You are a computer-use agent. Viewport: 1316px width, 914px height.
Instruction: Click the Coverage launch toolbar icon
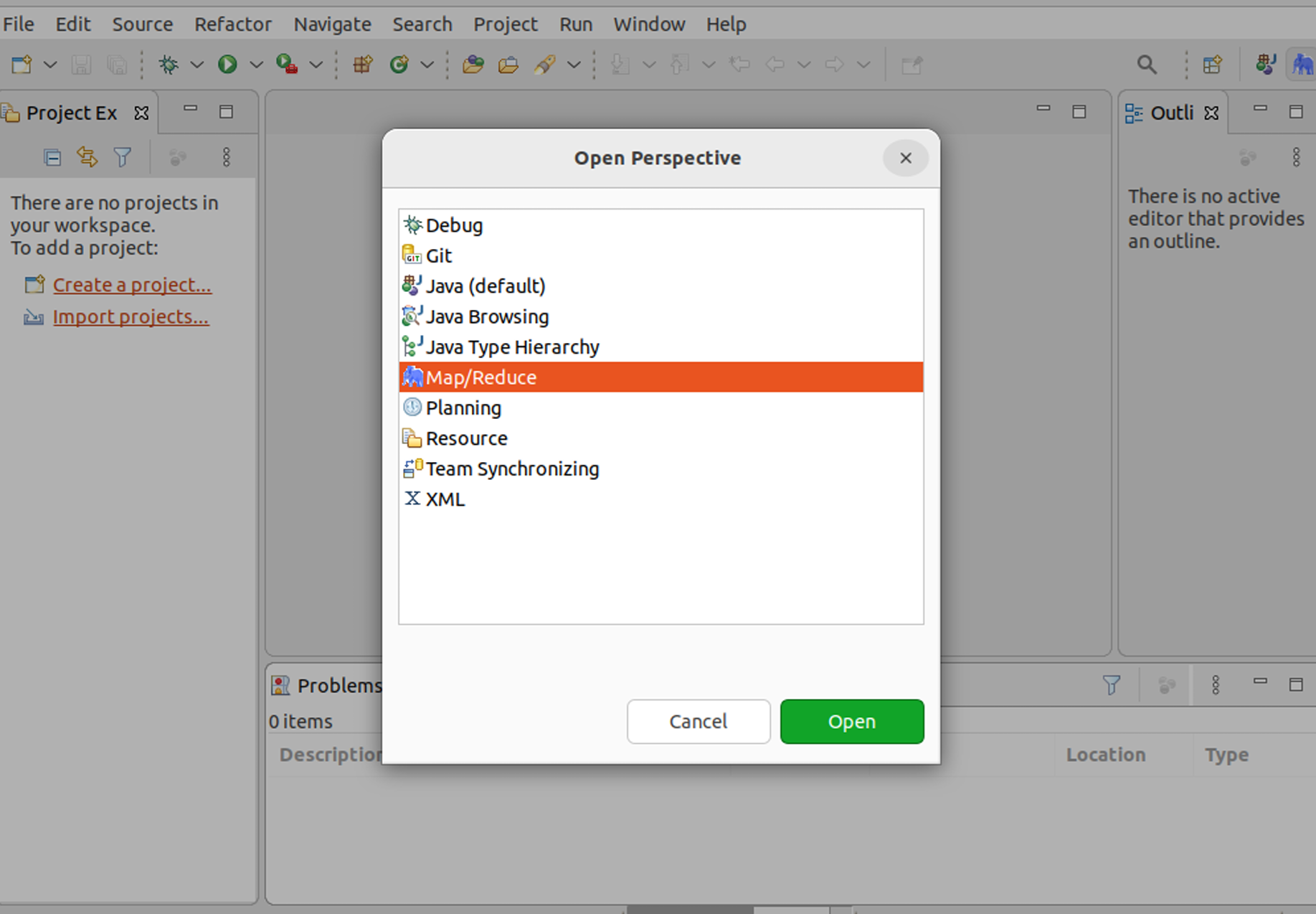click(x=287, y=65)
